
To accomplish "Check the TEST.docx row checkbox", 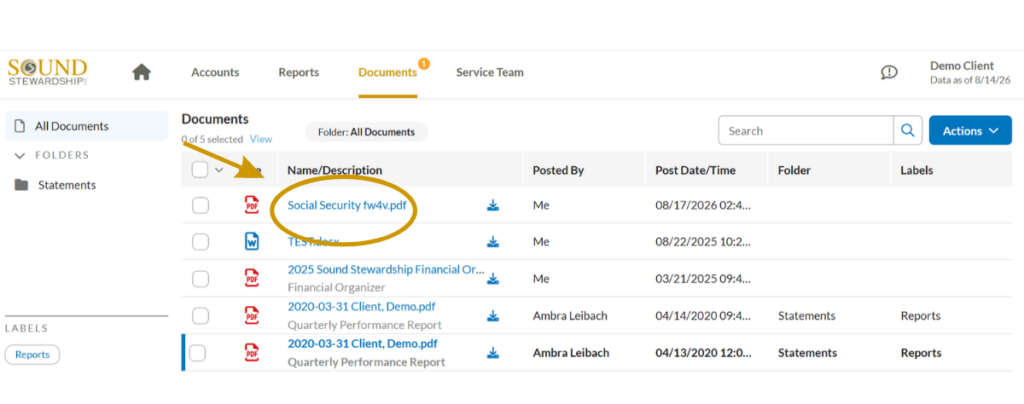I will 200,242.
